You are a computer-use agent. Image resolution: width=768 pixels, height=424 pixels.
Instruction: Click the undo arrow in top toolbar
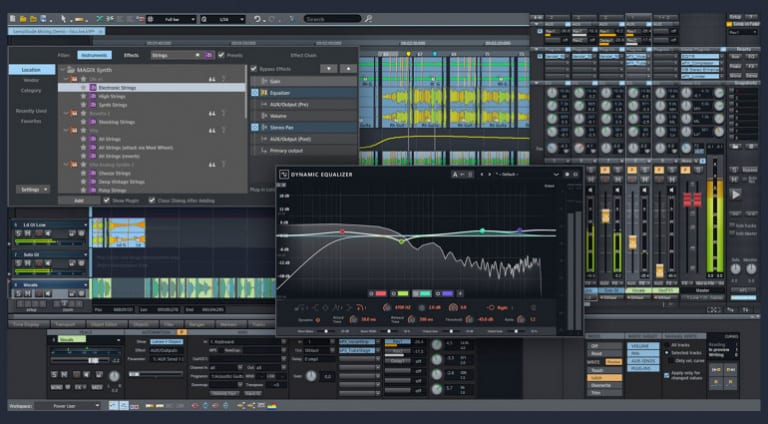click(x=257, y=18)
